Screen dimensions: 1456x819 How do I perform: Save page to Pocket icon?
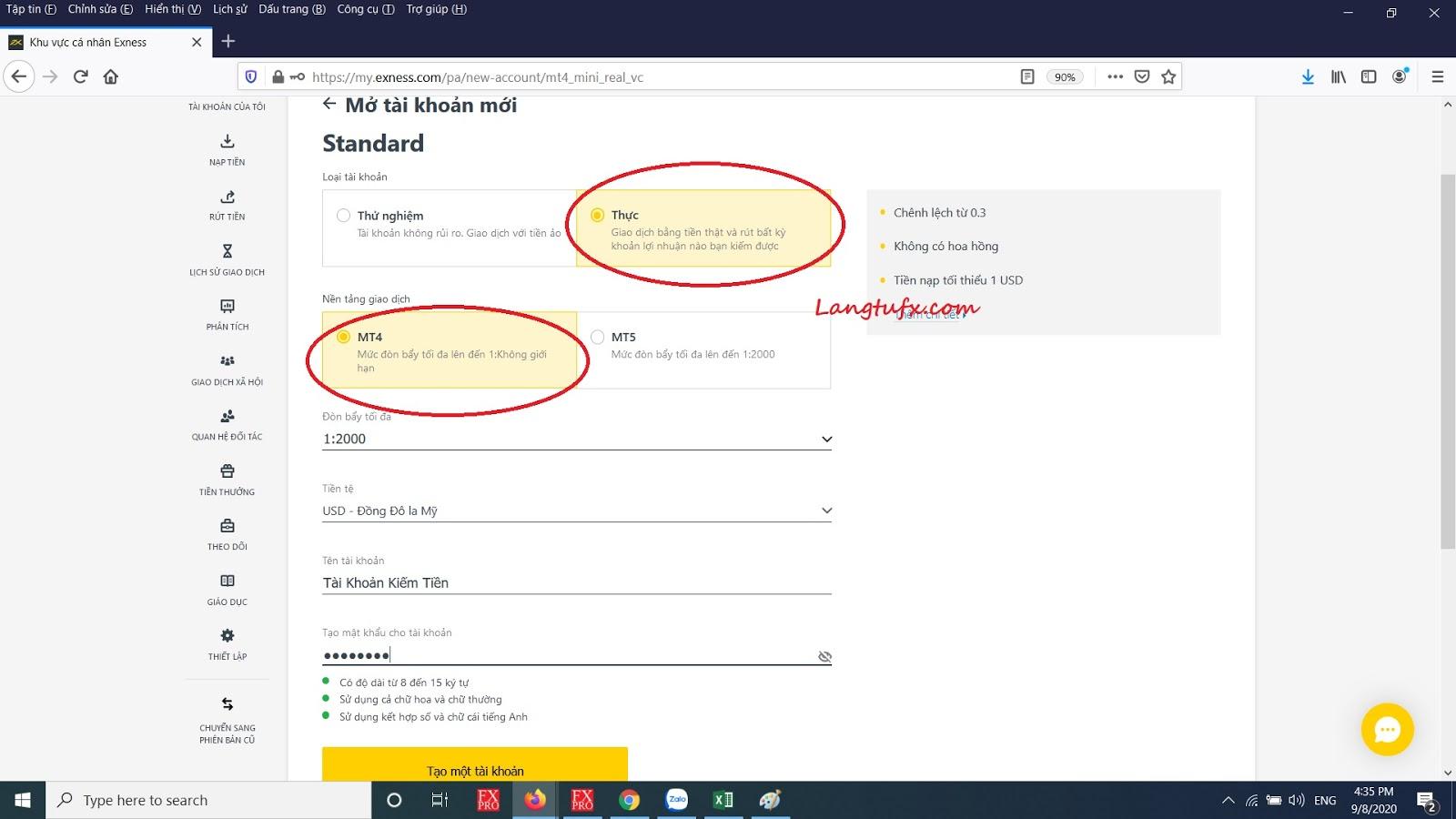pos(1142,76)
